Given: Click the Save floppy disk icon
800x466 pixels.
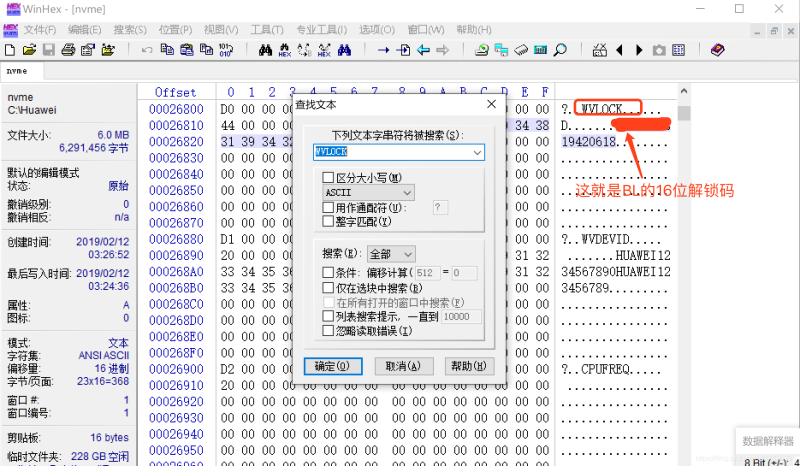Looking at the screenshot, I should 48,50.
